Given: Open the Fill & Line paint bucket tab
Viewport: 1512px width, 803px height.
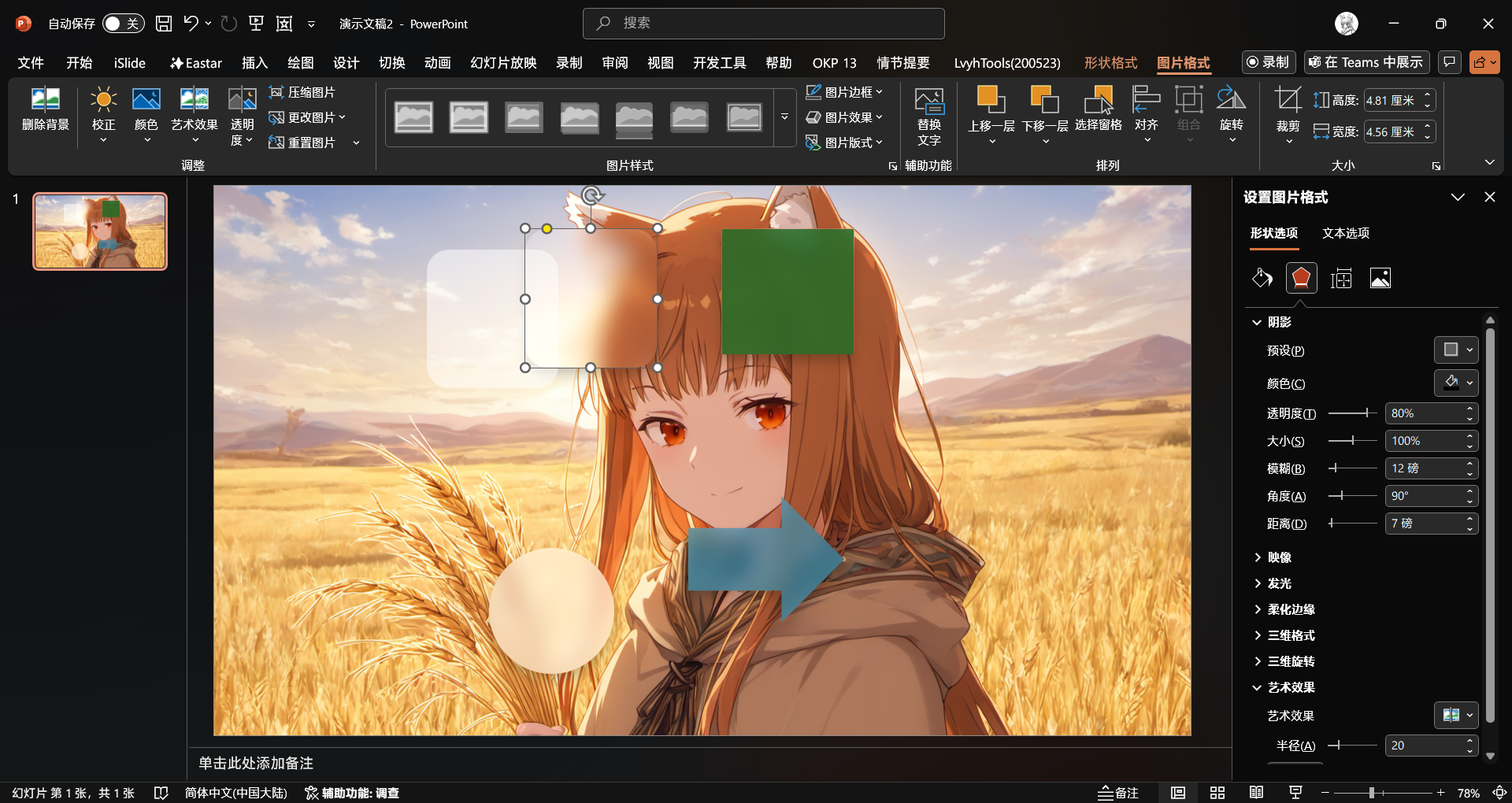Looking at the screenshot, I should coord(1262,278).
